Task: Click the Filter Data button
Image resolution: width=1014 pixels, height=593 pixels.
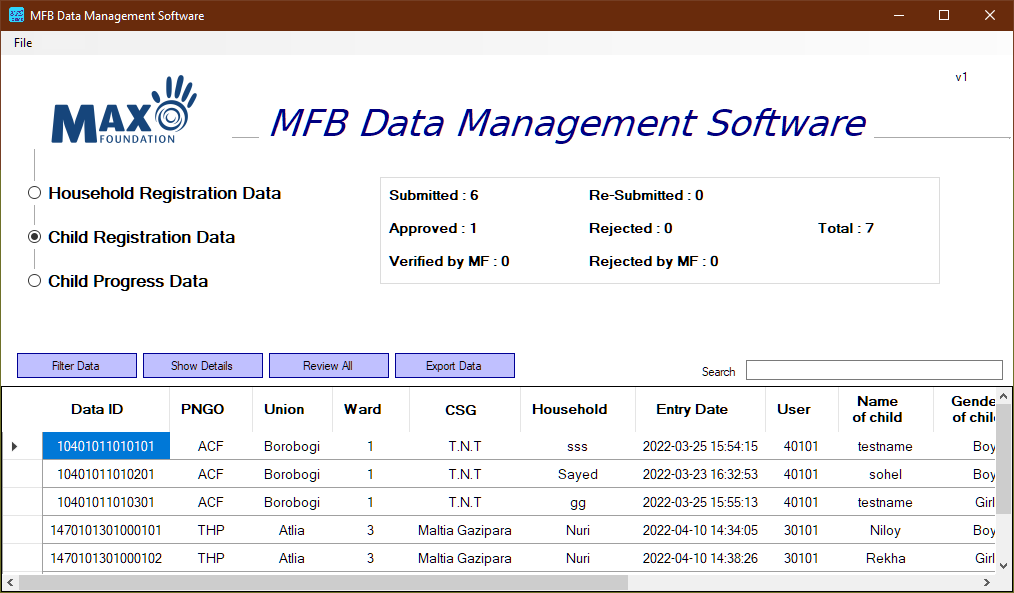Action: tap(76, 365)
